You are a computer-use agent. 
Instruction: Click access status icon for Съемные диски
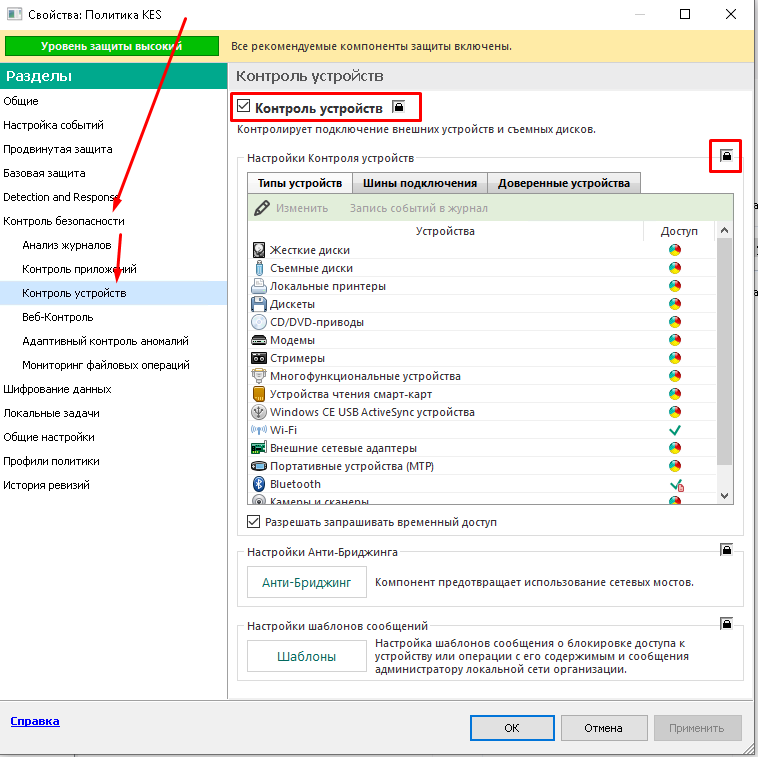pos(675,268)
